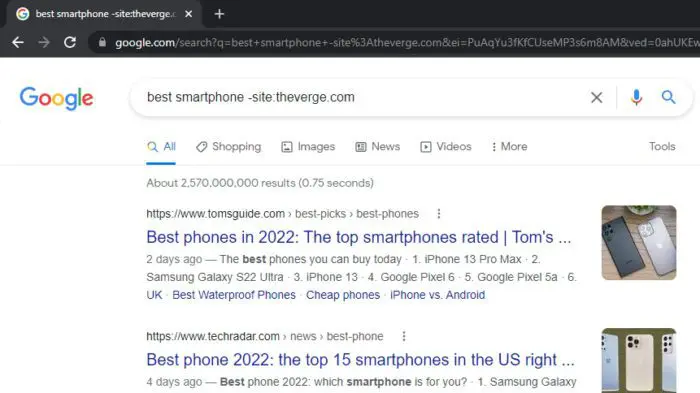Switch to the News tab
The height and width of the screenshot is (393, 700).
378,146
